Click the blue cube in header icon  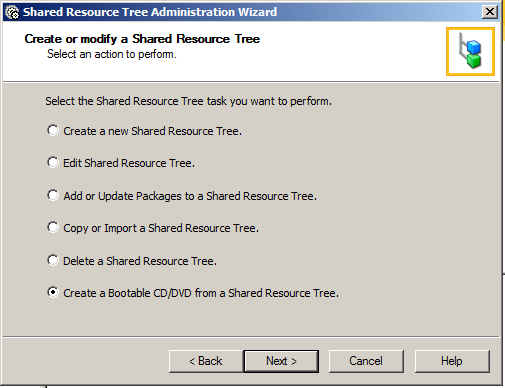click(474, 47)
